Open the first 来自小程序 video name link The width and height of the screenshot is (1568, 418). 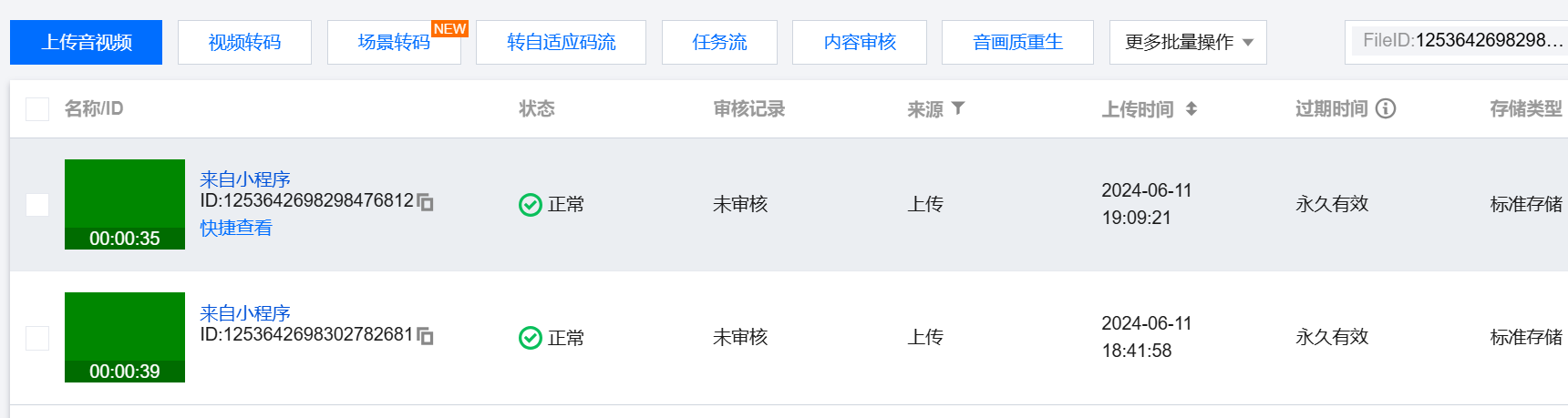(x=245, y=179)
